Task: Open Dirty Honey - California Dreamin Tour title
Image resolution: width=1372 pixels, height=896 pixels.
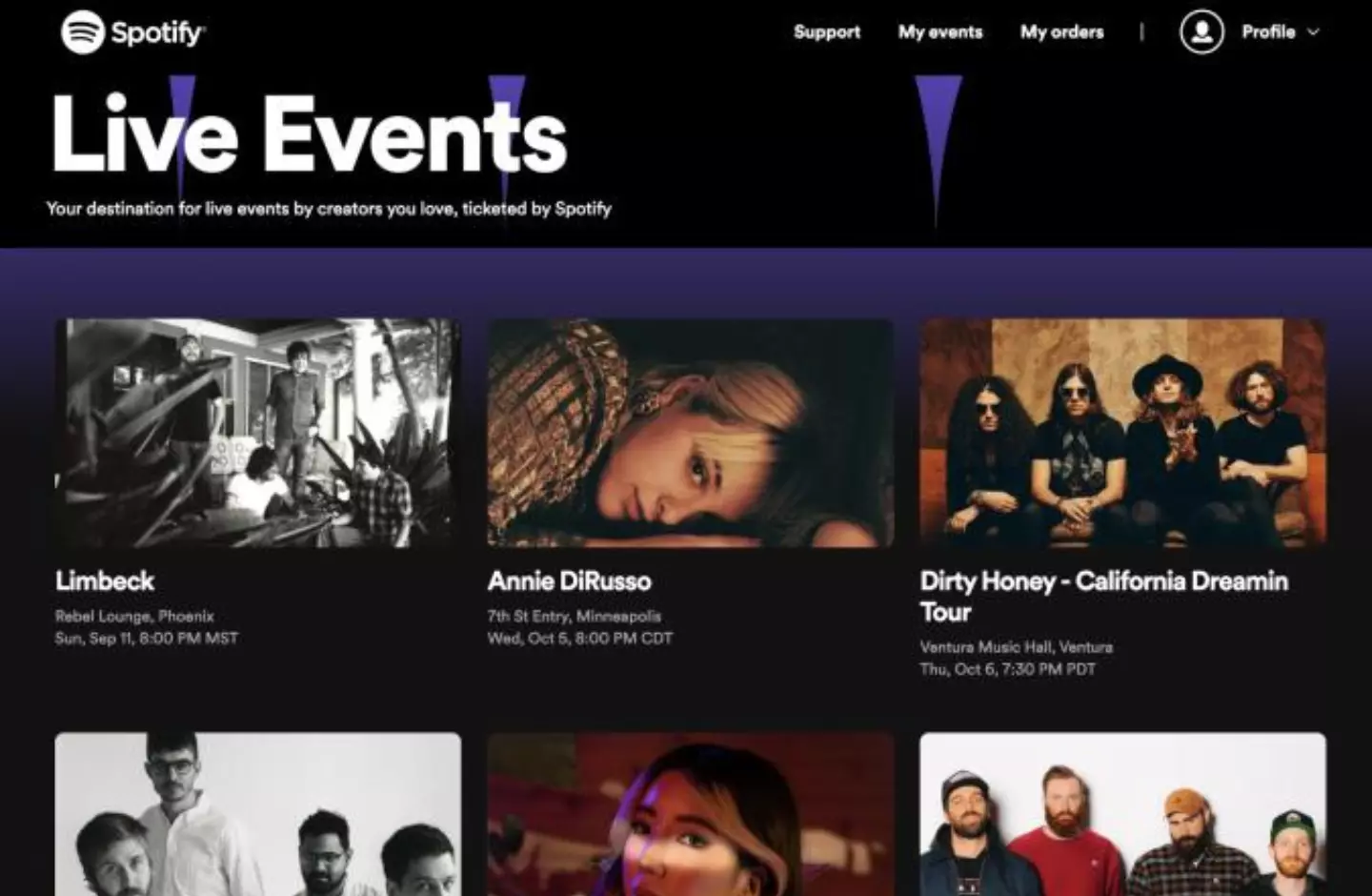Action: 1103,596
